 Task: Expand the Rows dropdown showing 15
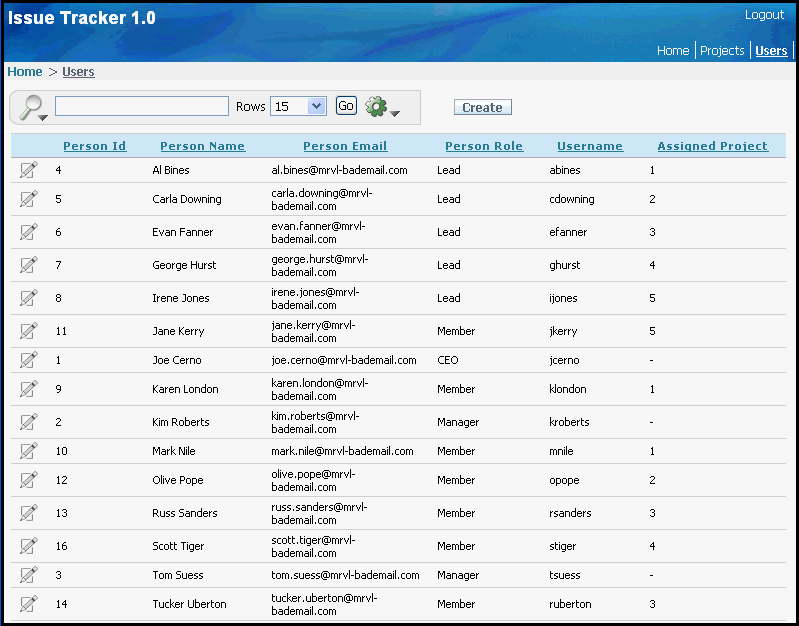298,106
